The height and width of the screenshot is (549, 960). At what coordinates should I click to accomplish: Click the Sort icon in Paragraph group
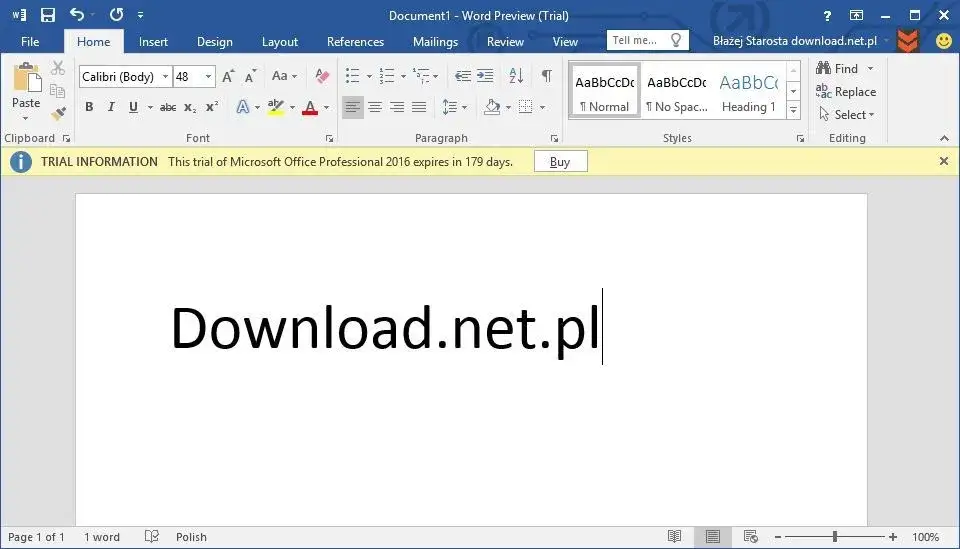coord(516,76)
